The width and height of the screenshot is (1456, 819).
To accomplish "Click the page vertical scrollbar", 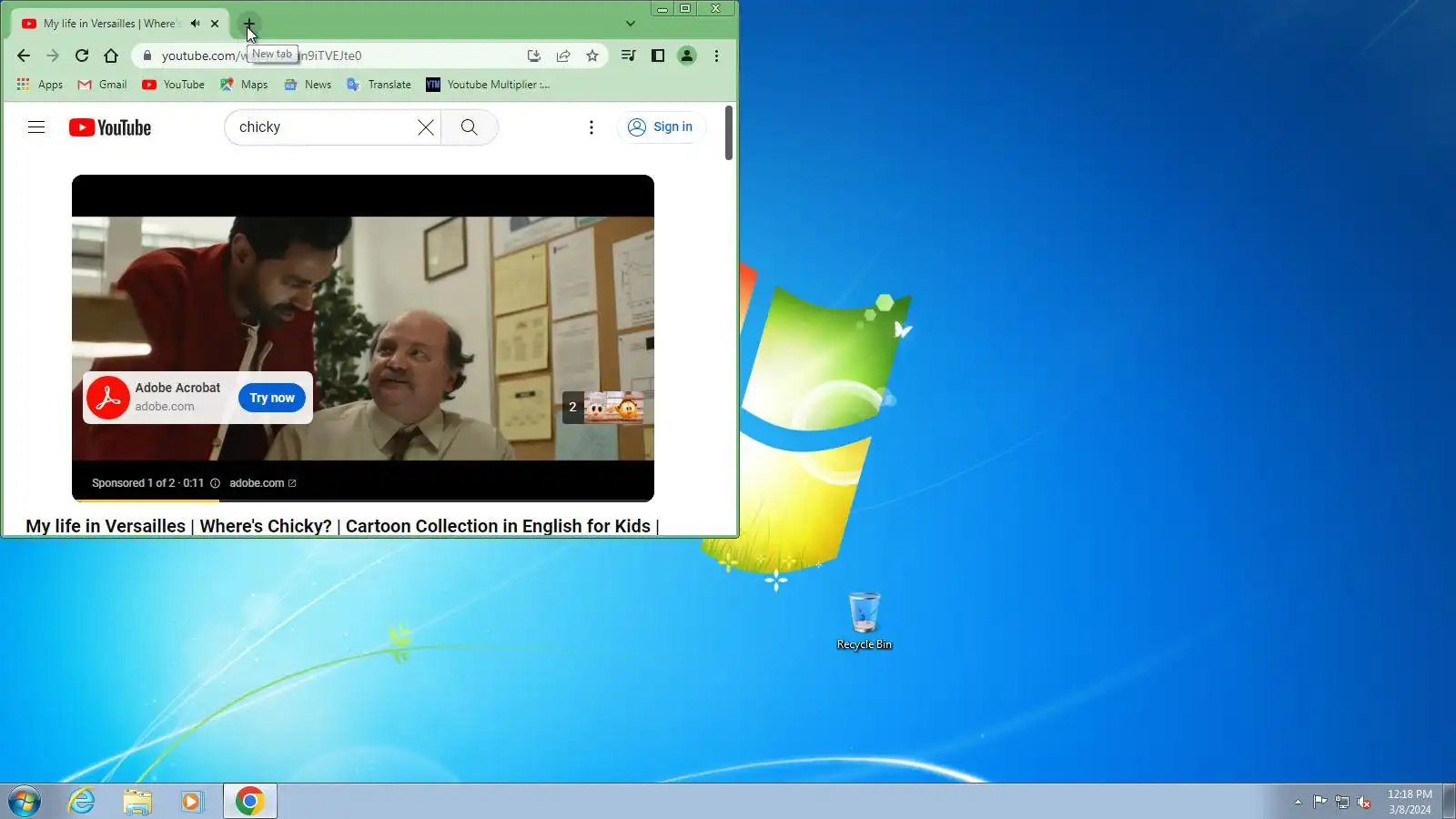I will tap(729, 133).
